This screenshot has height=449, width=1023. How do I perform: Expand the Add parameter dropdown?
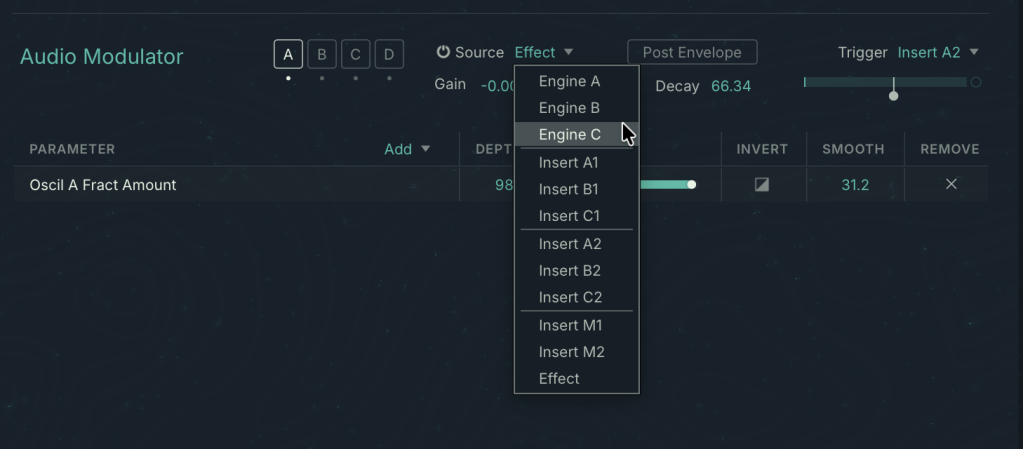pos(407,149)
